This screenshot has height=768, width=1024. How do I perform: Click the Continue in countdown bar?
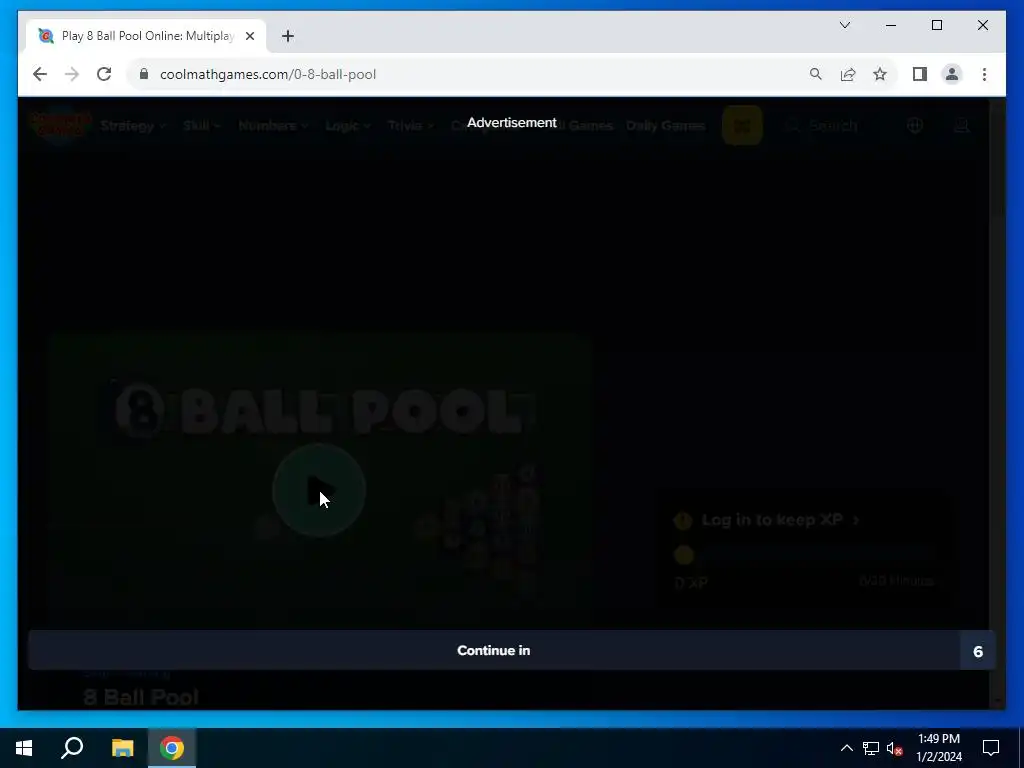[x=511, y=650]
